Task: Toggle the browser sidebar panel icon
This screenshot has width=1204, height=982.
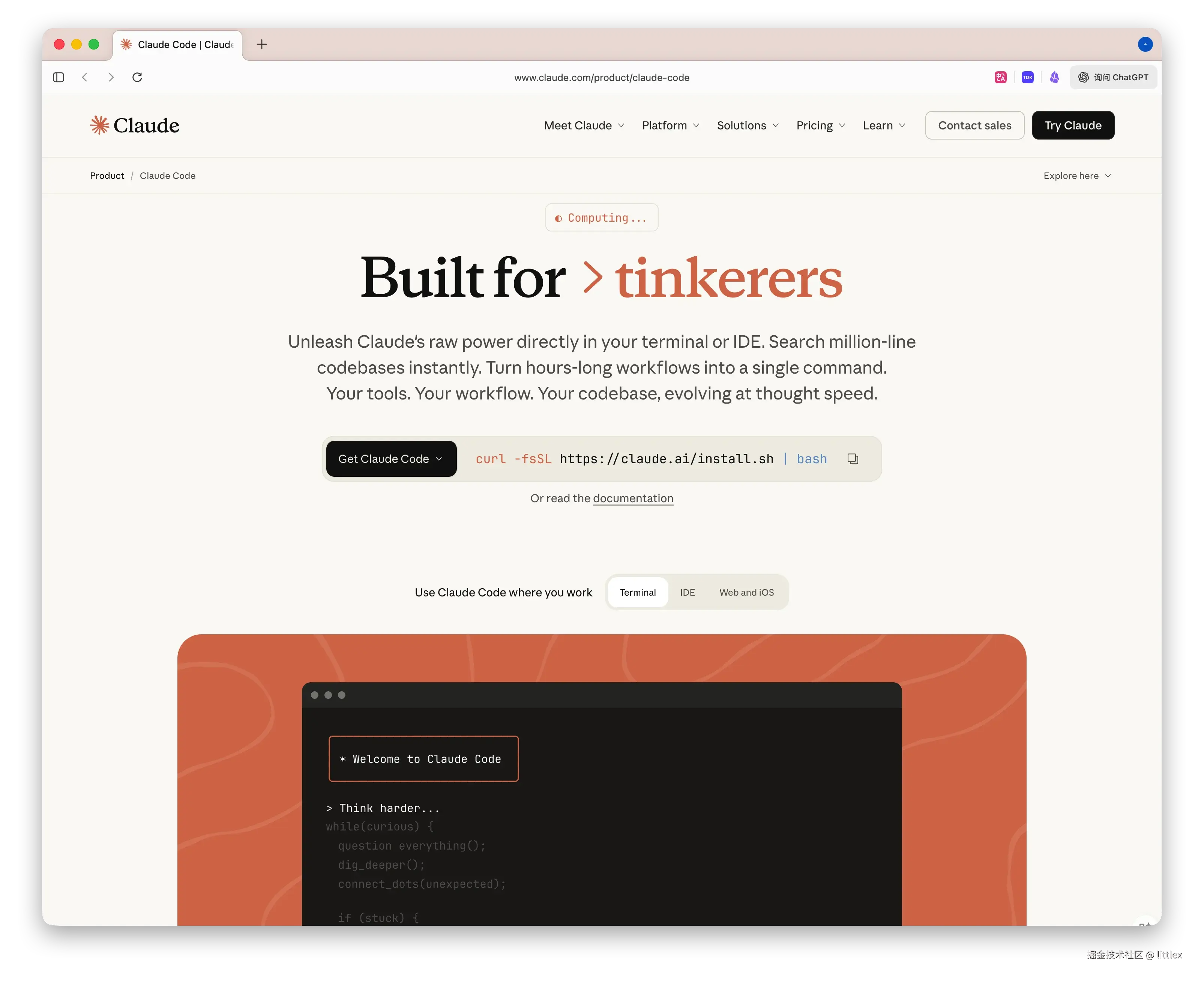Action: pos(58,78)
